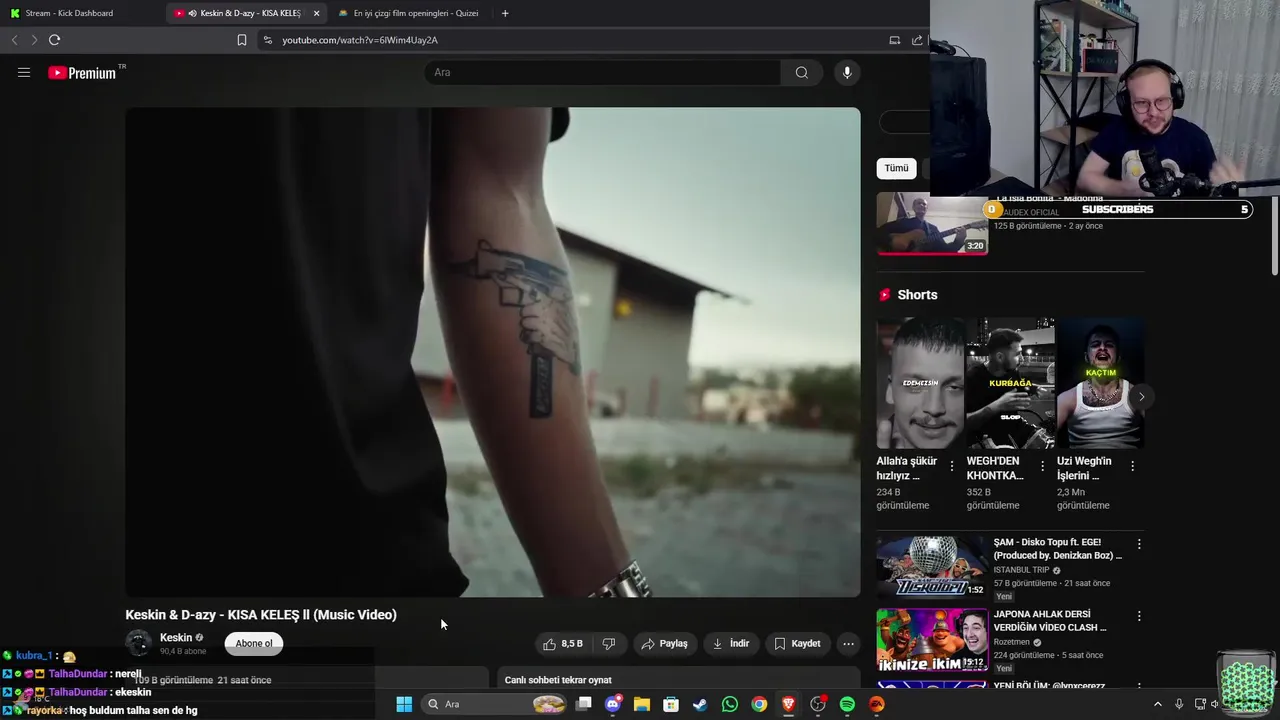Play the WEGH'DEN KHONTKA short
Screen dimensions: 1280x720
coord(1010,383)
